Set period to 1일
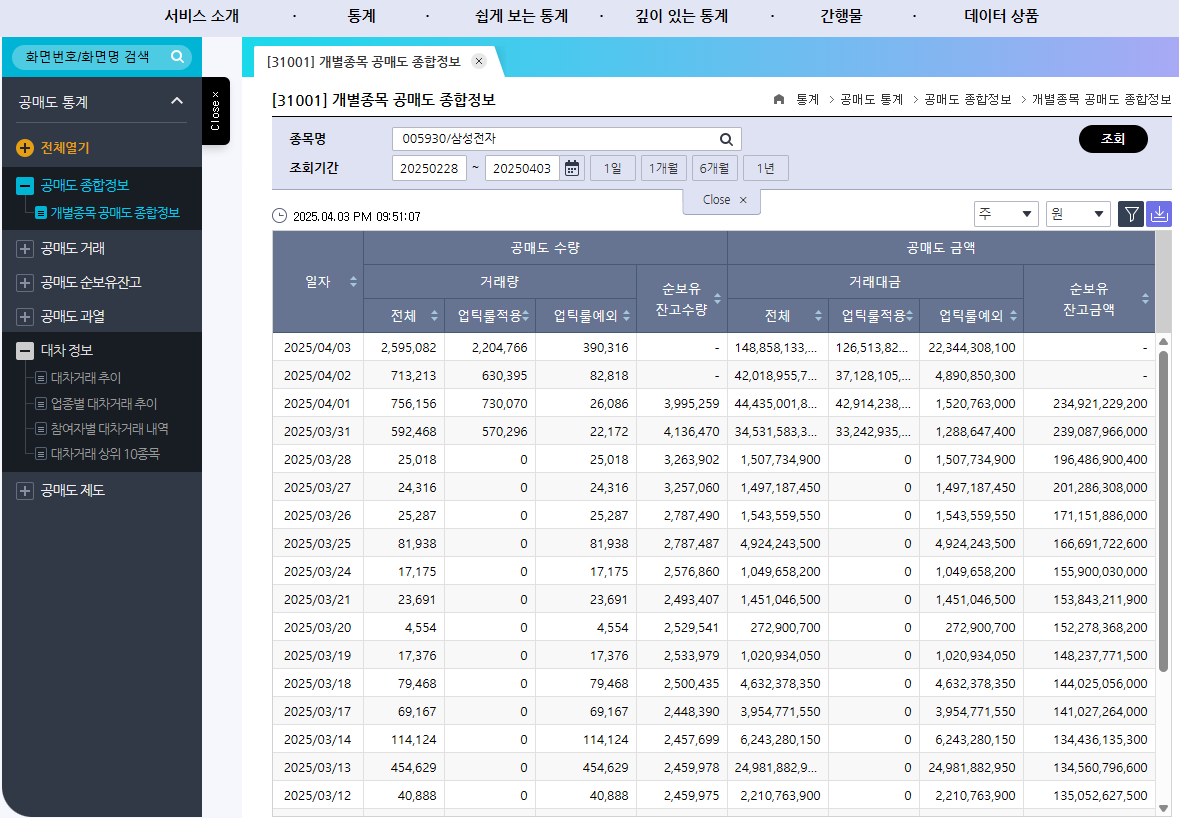This screenshot has width=1179, height=818. click(613, 168)
